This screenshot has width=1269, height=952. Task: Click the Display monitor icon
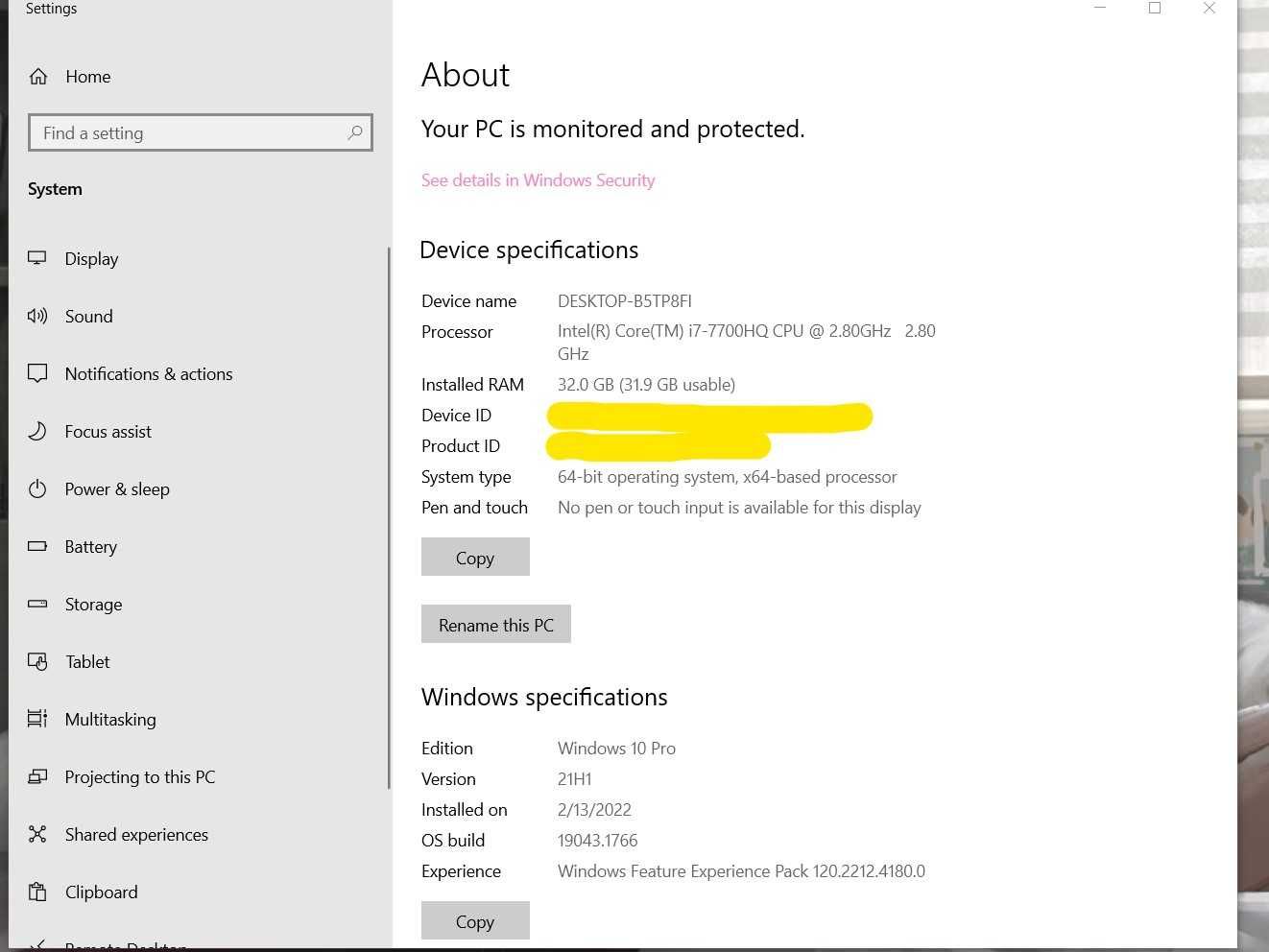click(x=37, y=258)
